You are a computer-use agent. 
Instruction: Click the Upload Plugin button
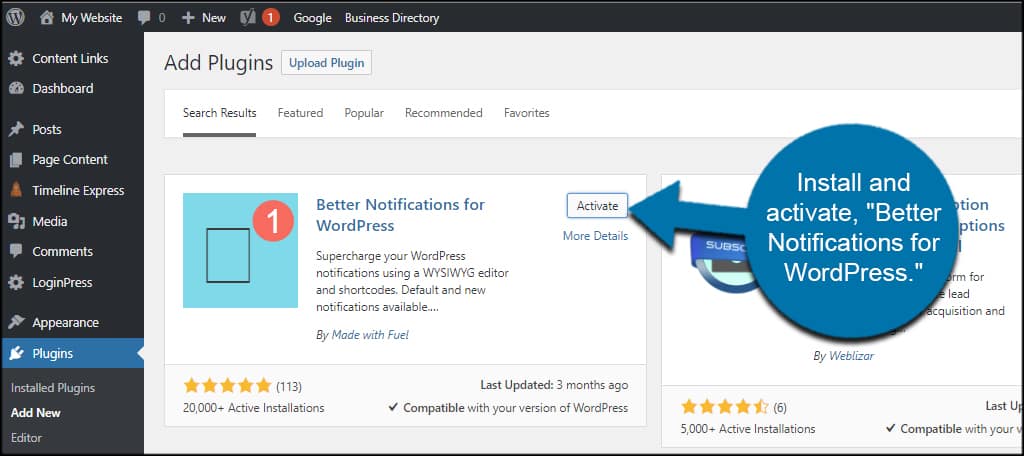327,63
